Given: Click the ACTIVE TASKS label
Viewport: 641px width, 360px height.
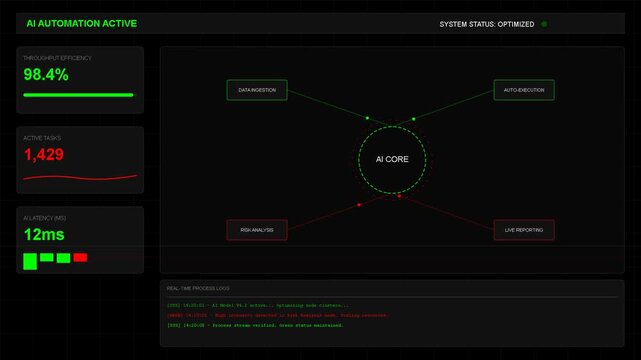Looking at the screenshot, I should coord(42,138).
